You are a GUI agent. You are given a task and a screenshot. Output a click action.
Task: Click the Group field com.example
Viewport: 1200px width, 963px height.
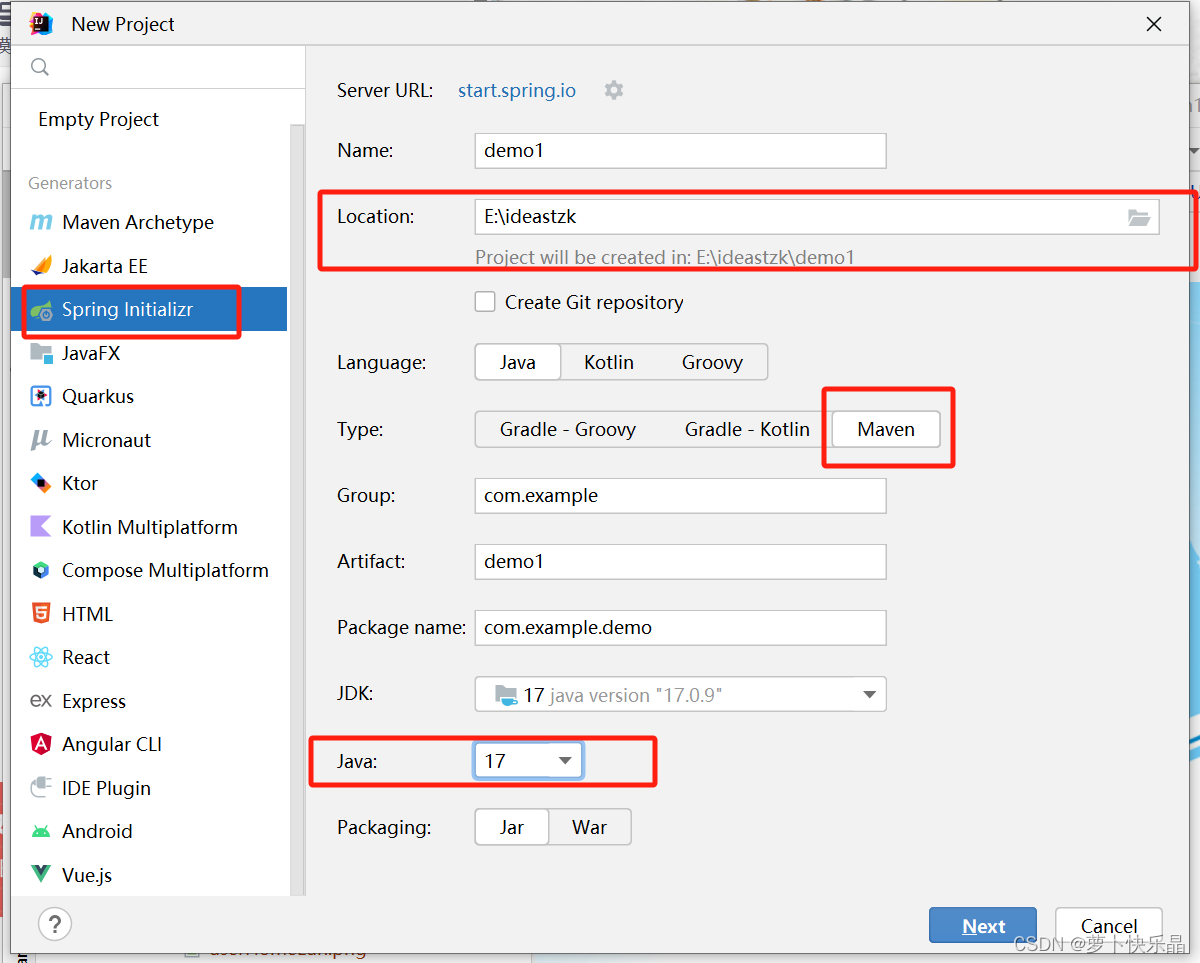tap(680, 495)
